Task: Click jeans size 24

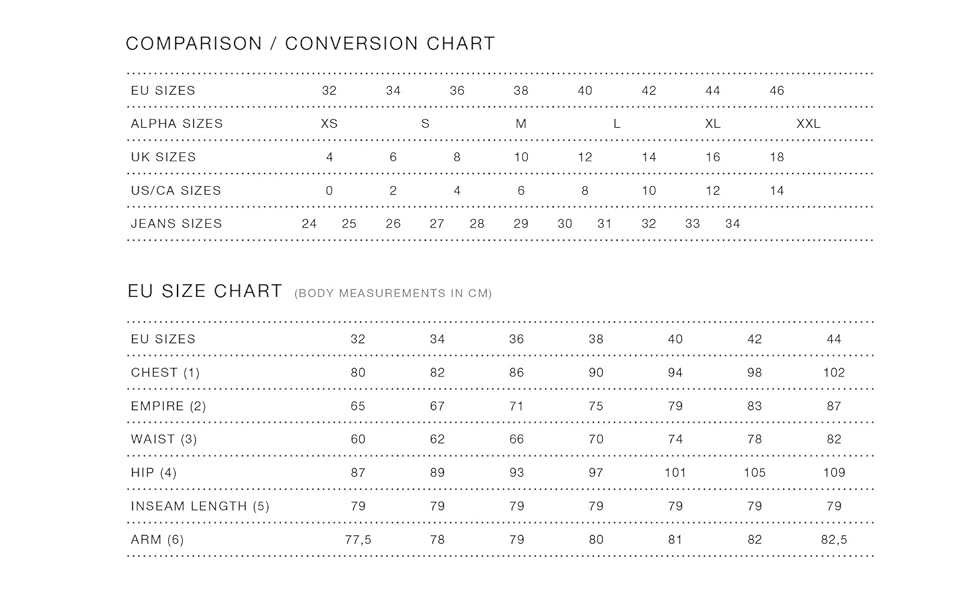Action: tap(309, 224)
